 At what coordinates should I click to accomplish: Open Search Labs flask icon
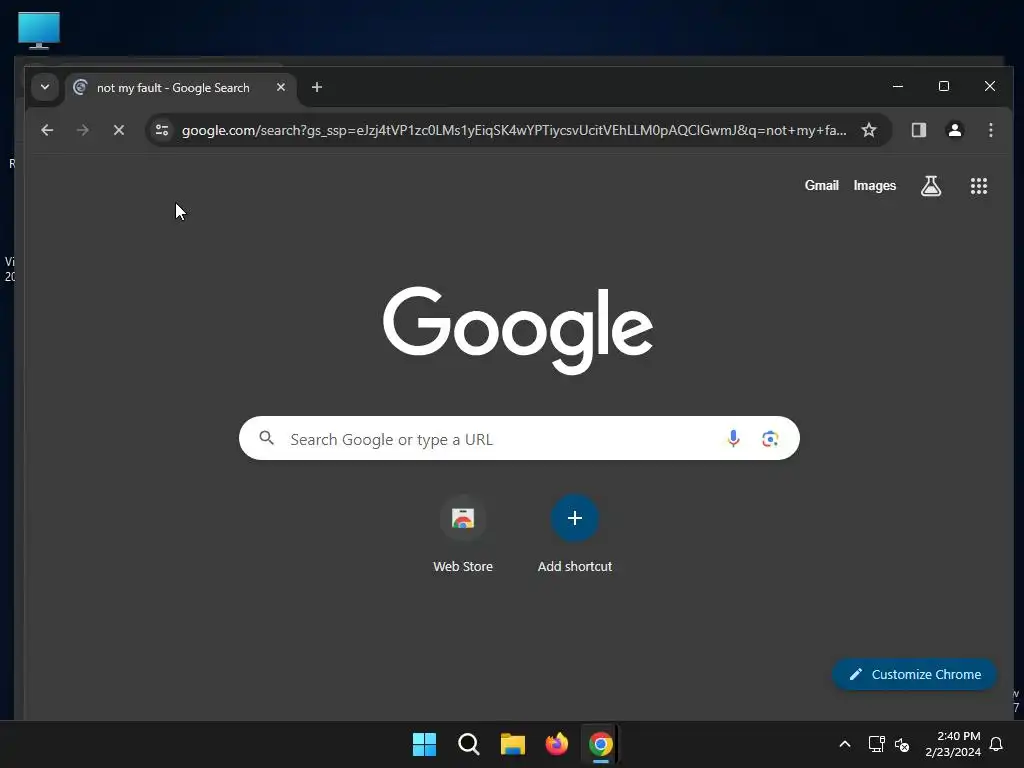pyautogui.click(x=931, y=186)
